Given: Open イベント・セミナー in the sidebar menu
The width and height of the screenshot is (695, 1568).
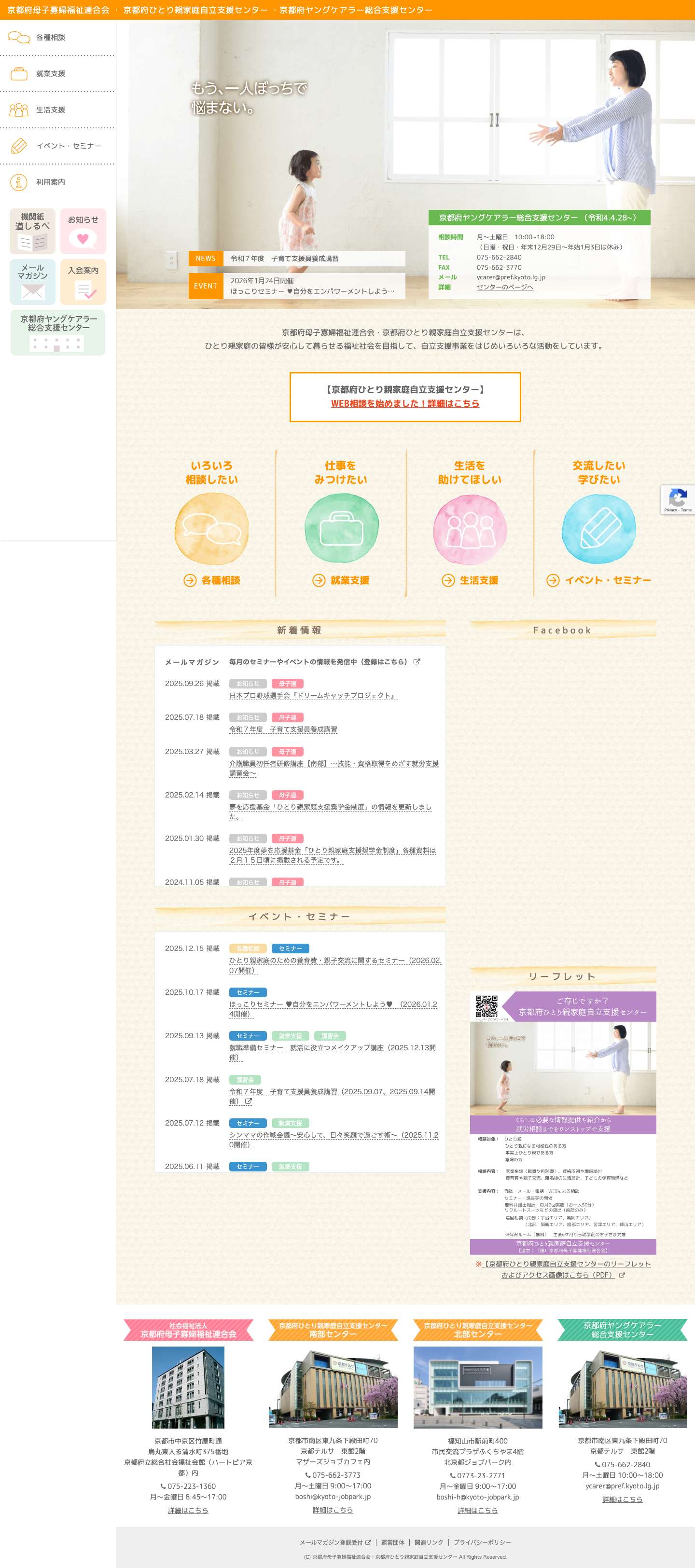Looking at the screenshot, I should 68,146.
